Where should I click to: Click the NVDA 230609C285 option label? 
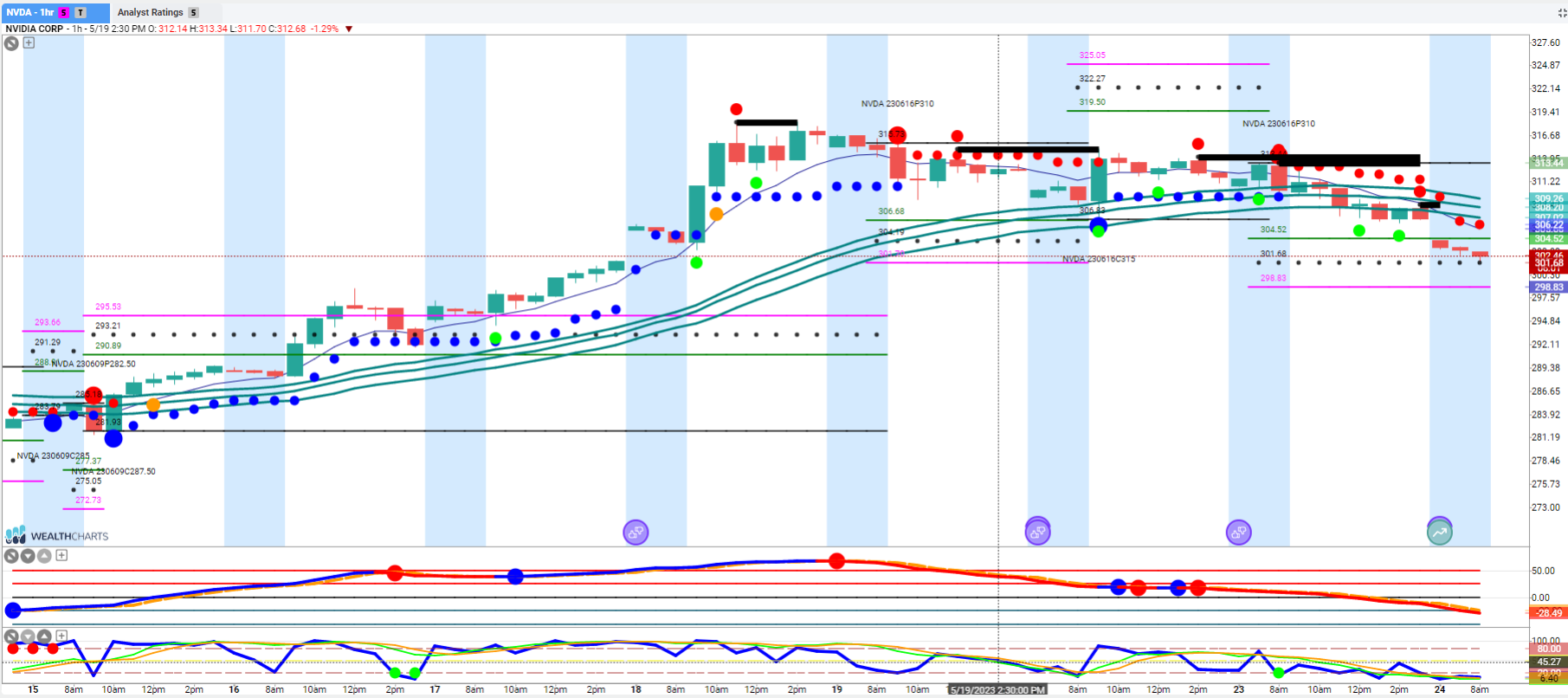[53, 456]
